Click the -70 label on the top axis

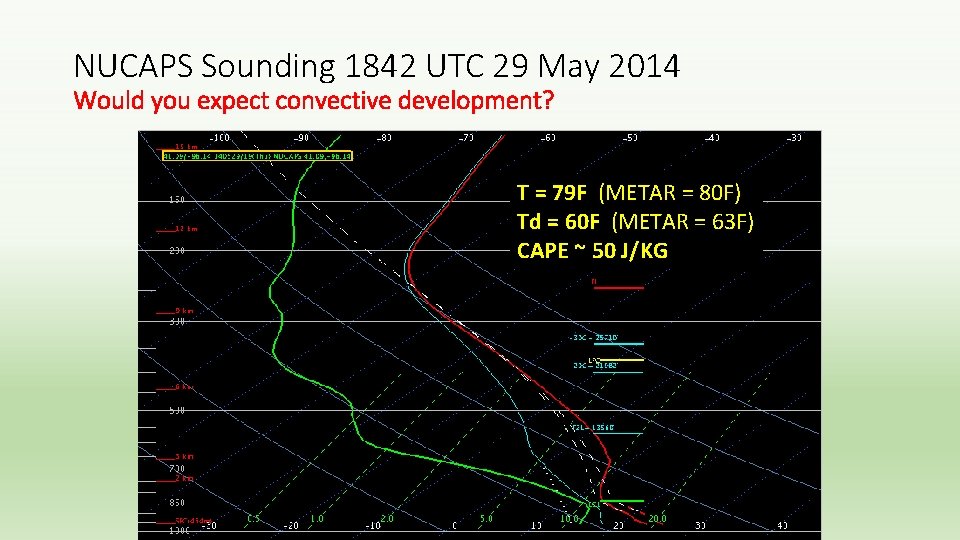(466, 138)
